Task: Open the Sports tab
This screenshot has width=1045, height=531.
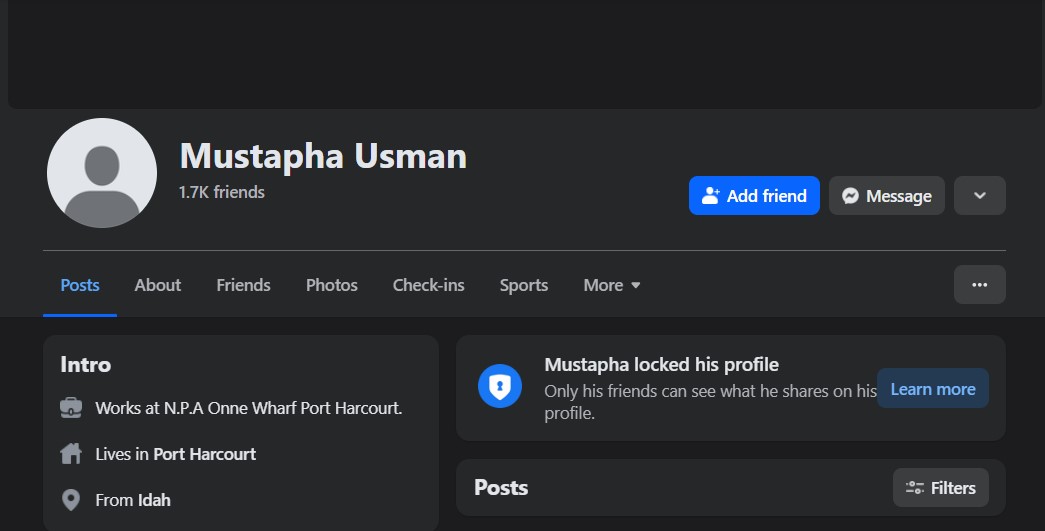Action: click(x=524, y=285)
